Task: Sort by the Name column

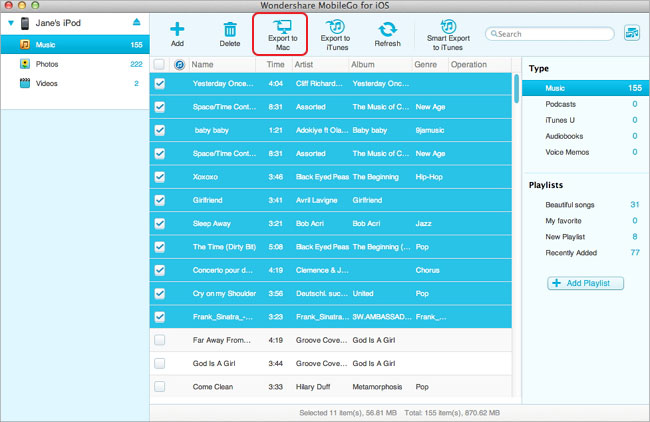Action: pyautogui.click(x=222, y=65)
